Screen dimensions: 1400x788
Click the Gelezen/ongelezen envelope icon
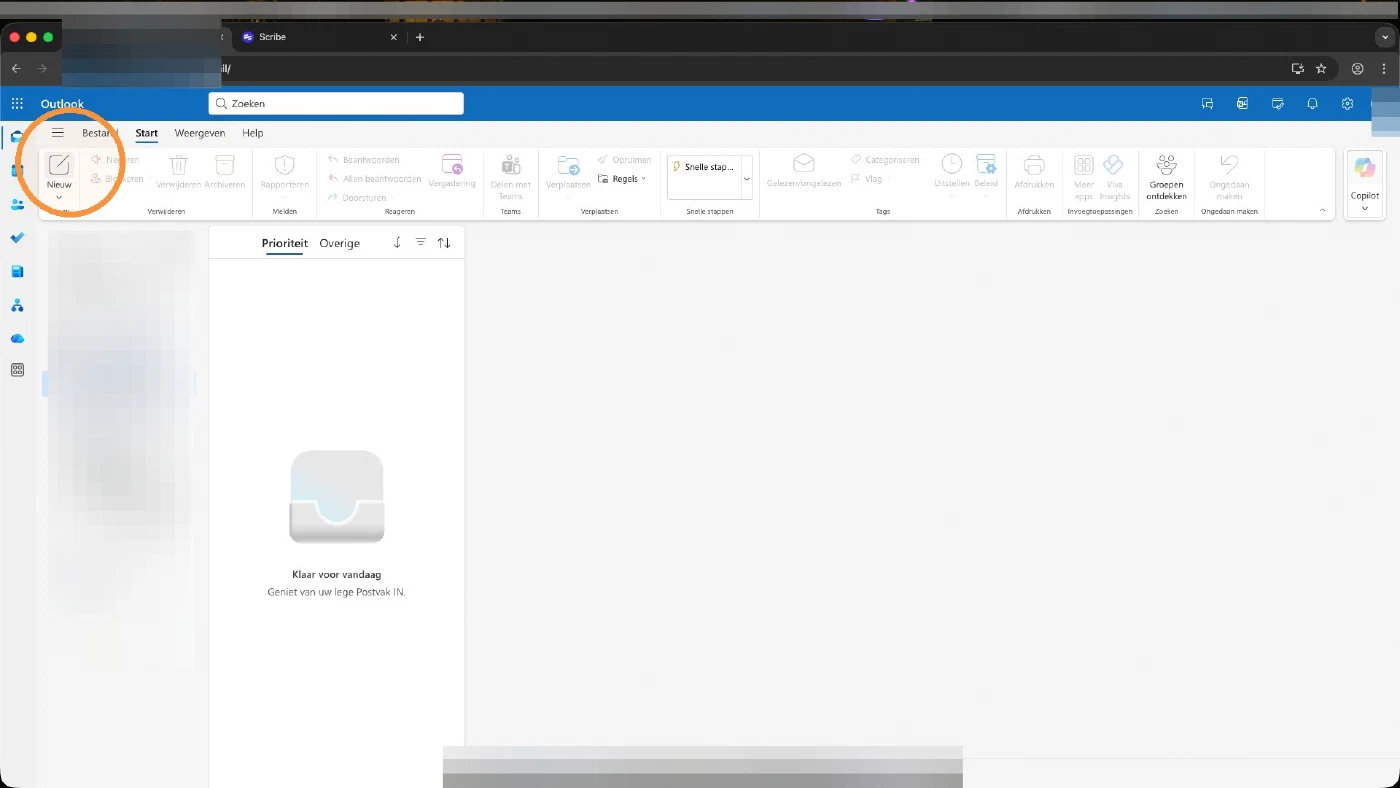(x=804, y=164)
